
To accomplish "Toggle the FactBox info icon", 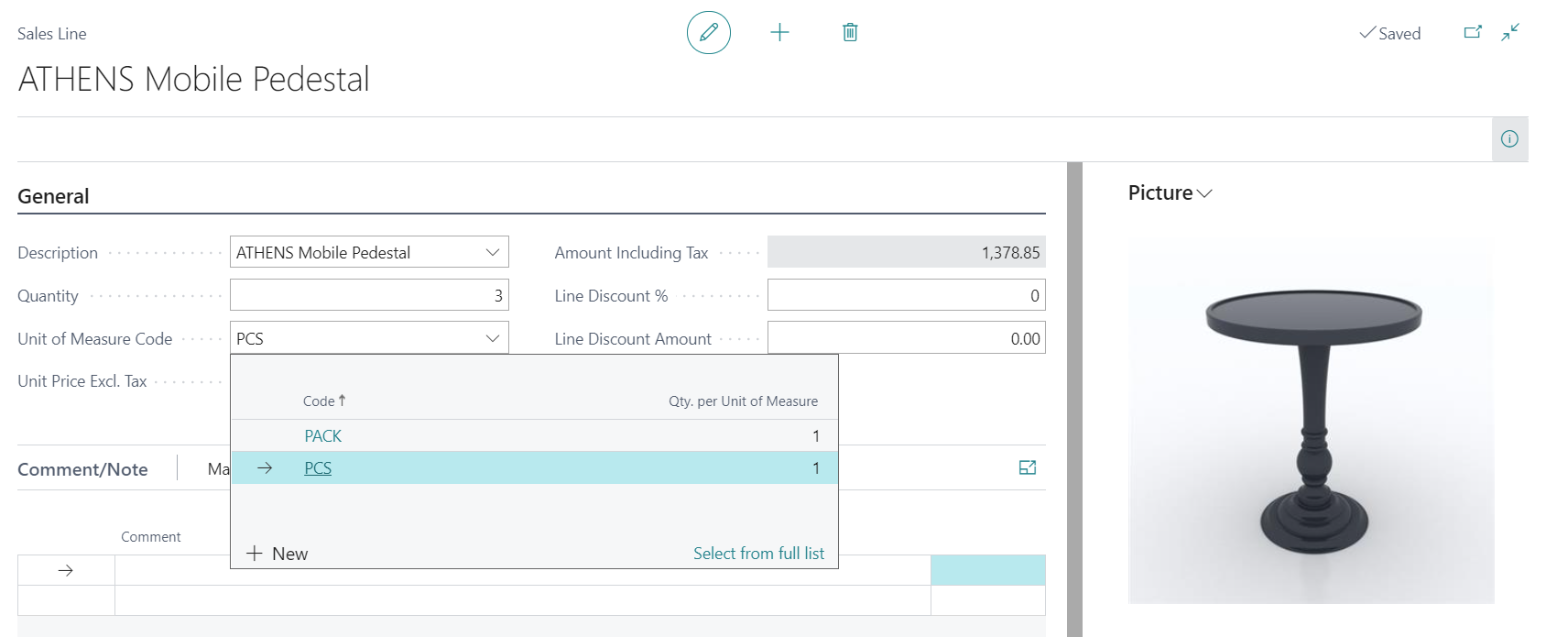I will tap(1509, 139).
